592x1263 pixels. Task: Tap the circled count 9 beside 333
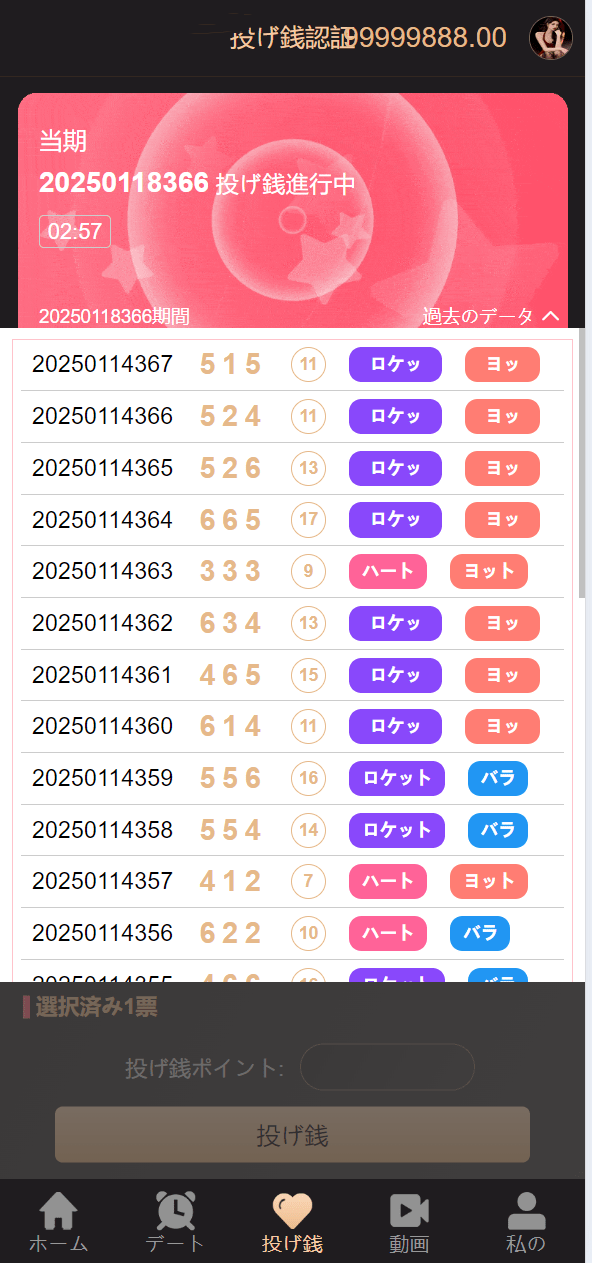[308, 571]
